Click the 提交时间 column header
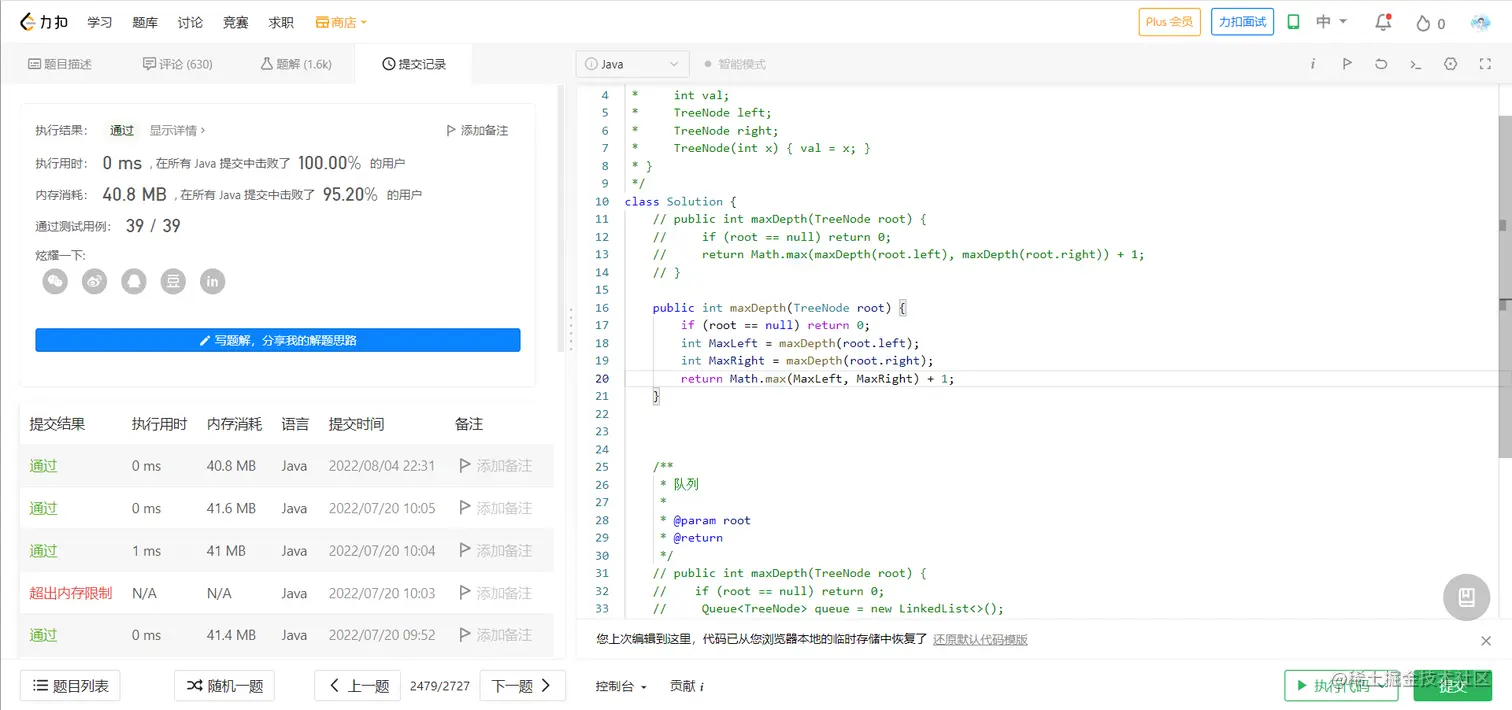1512x710 pixels. click(x=356, y=424)
